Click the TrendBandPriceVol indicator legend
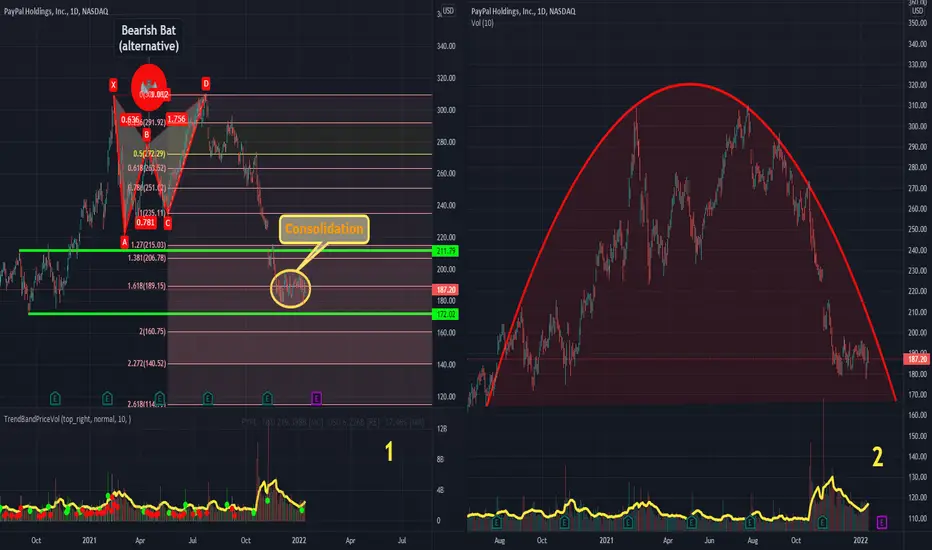Image resolution: width=932 pixels, height=550 pixels. 68,419
